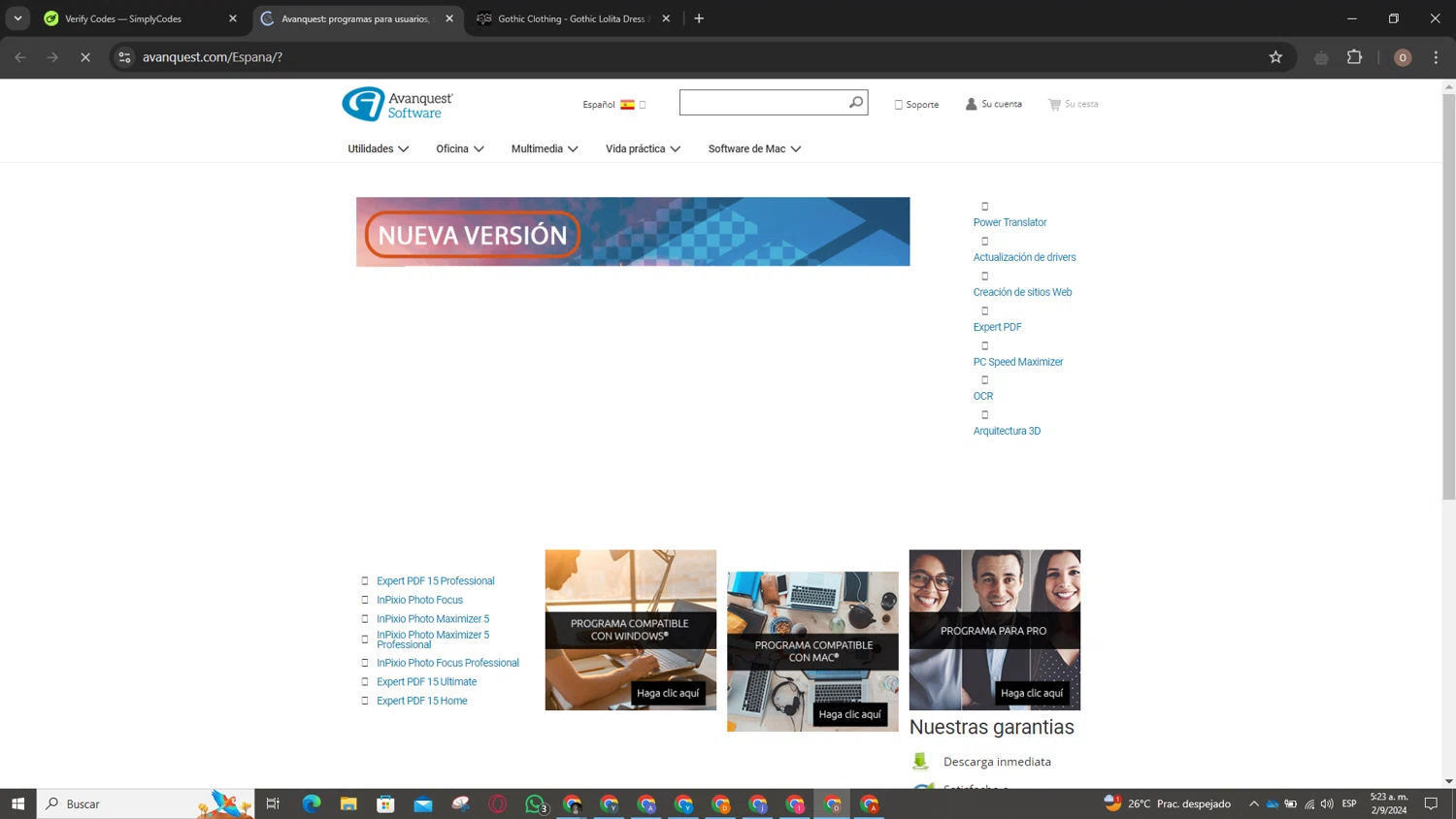The height and width of the screenshot is (819, 1456).
Task: Click the Spanish flag icon
Action: tap(627, 105)
